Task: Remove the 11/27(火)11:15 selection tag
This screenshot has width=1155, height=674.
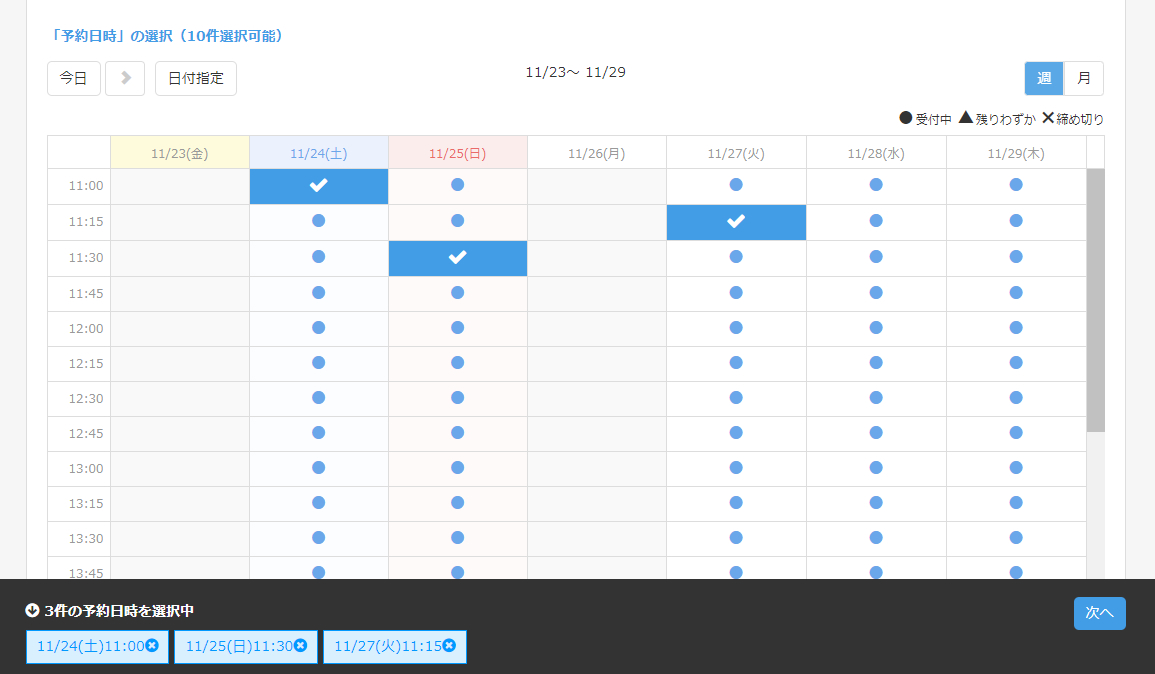Action: pos(449,646)
